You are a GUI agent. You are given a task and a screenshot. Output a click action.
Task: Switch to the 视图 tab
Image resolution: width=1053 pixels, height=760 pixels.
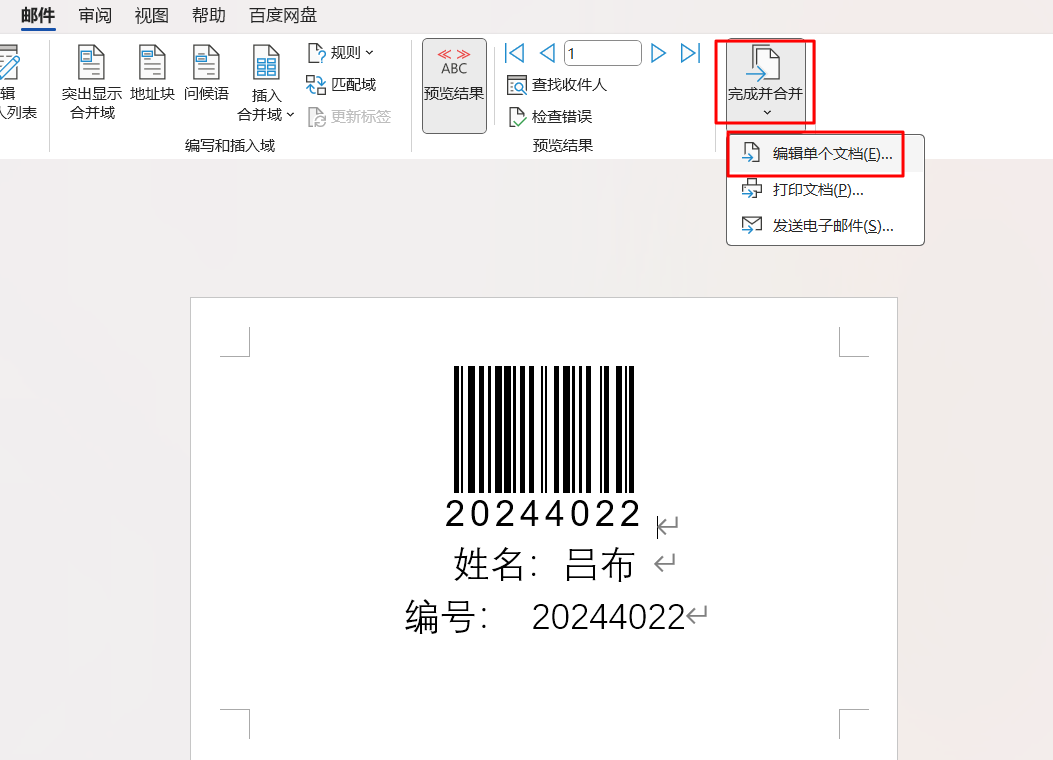[151, 15]
